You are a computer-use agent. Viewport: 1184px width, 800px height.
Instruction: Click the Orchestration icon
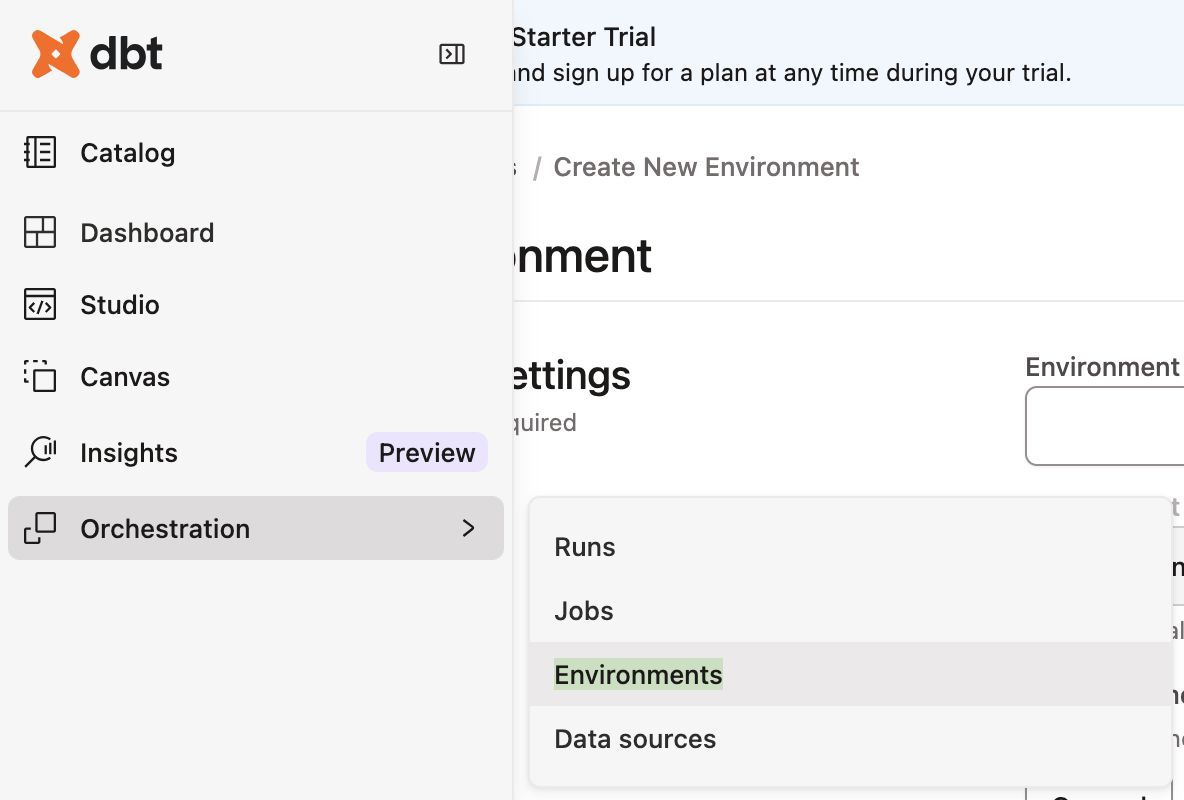[40, 528]
